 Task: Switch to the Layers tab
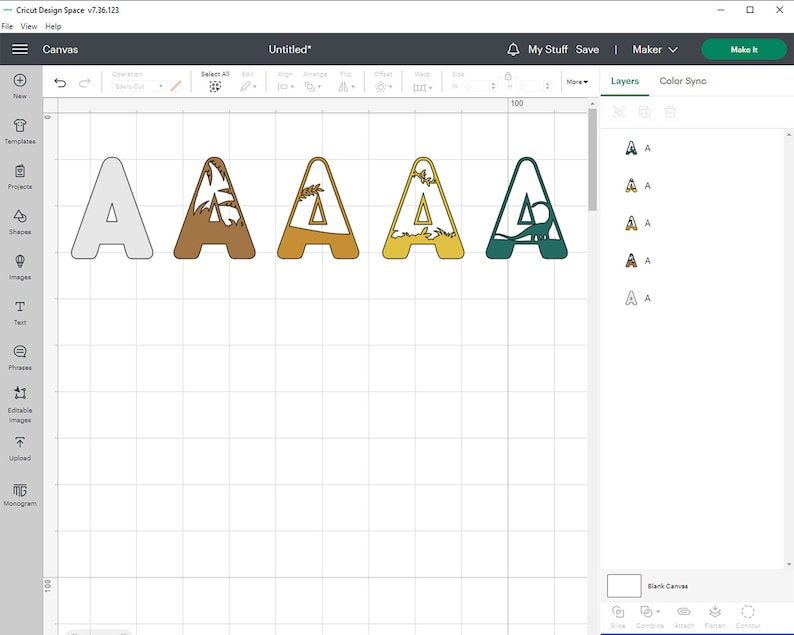click(x=624, y=81)
